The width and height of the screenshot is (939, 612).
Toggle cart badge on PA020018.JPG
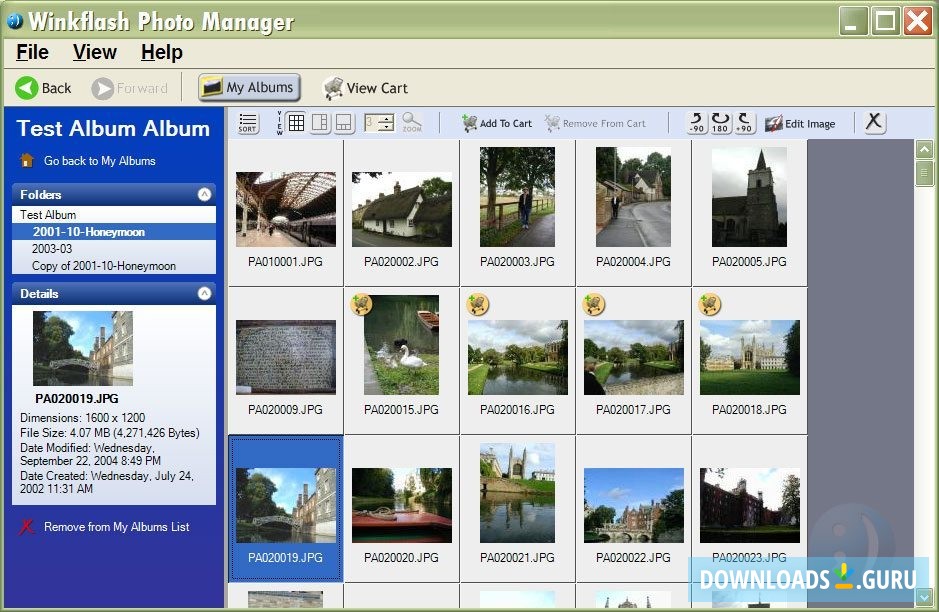710,303
